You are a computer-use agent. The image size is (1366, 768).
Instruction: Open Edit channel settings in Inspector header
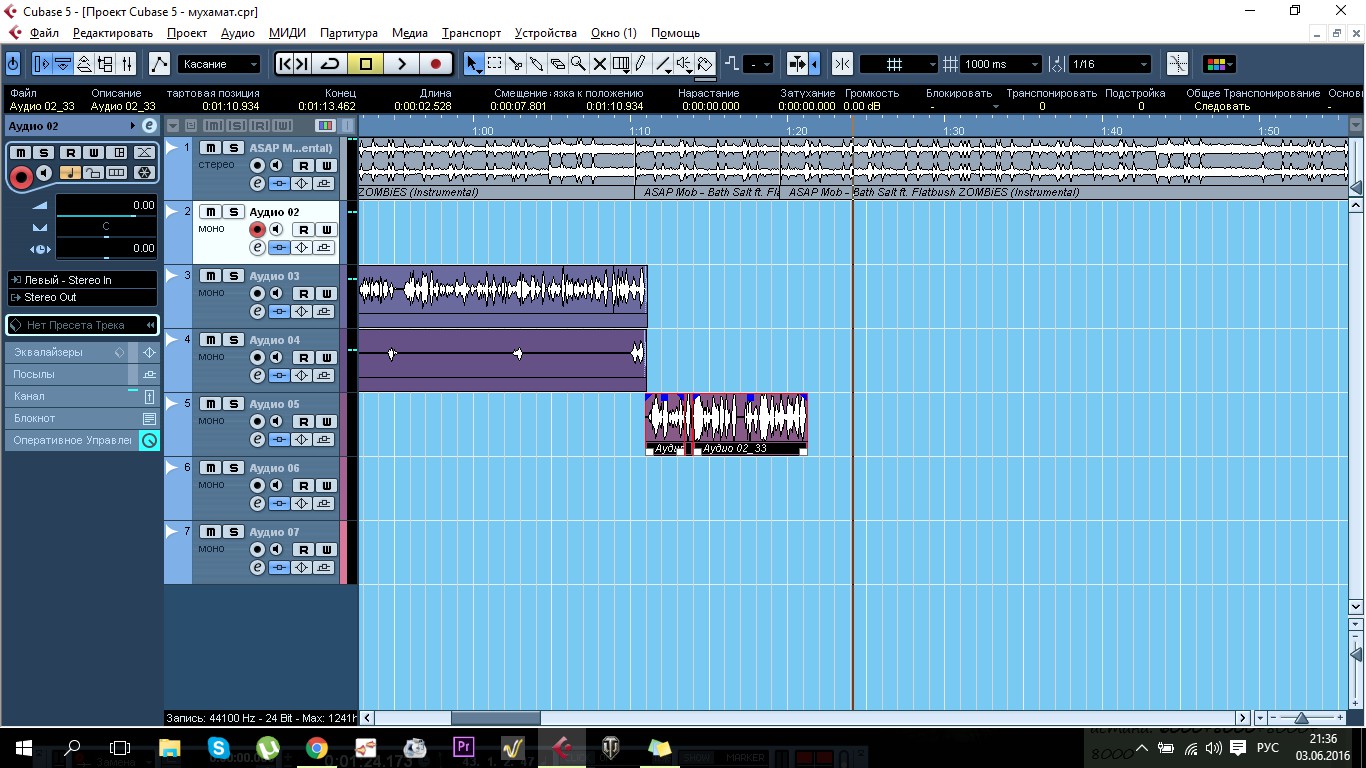click(x=149, y=126)
